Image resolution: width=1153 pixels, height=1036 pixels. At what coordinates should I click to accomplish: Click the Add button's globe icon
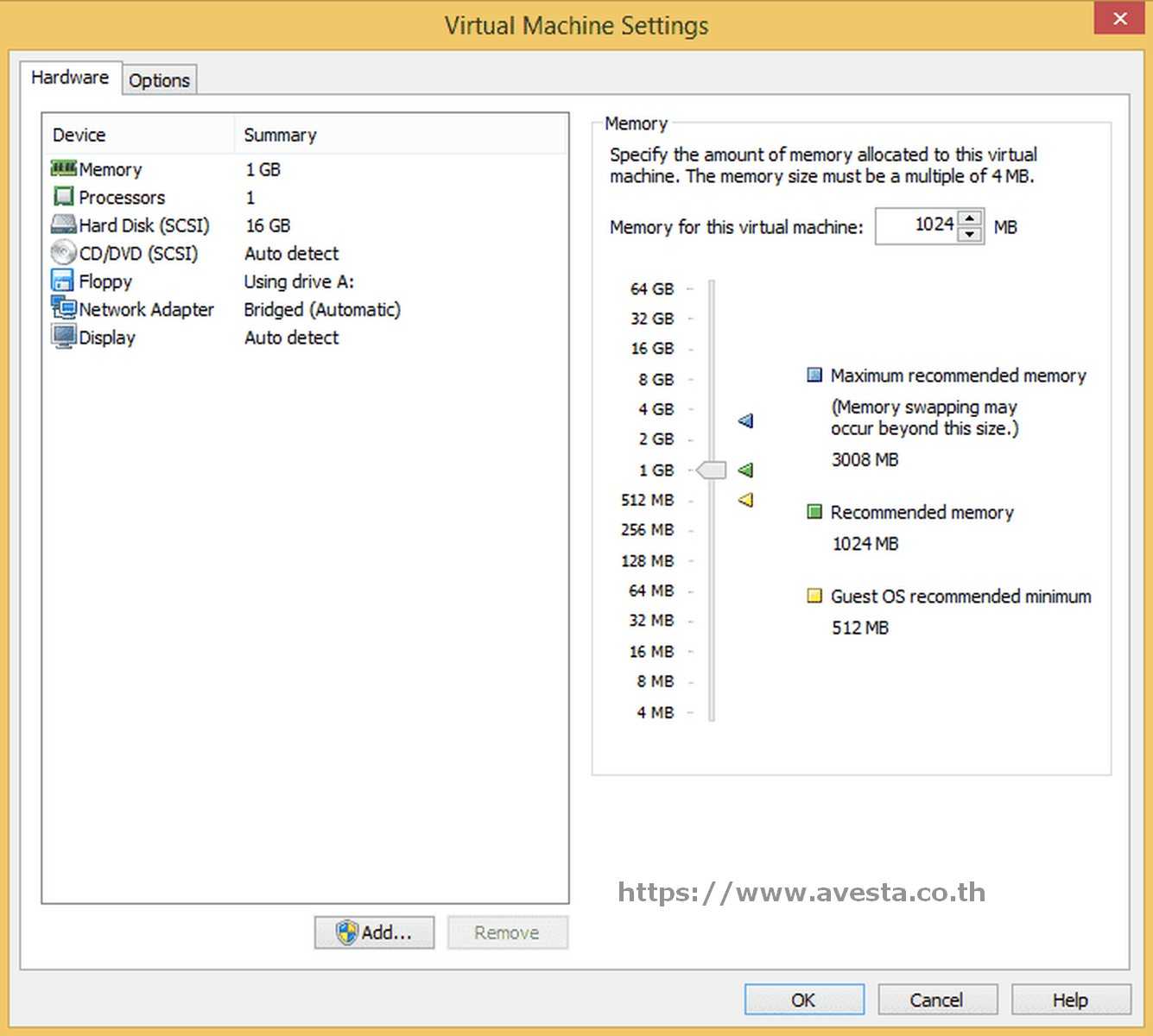348,932
